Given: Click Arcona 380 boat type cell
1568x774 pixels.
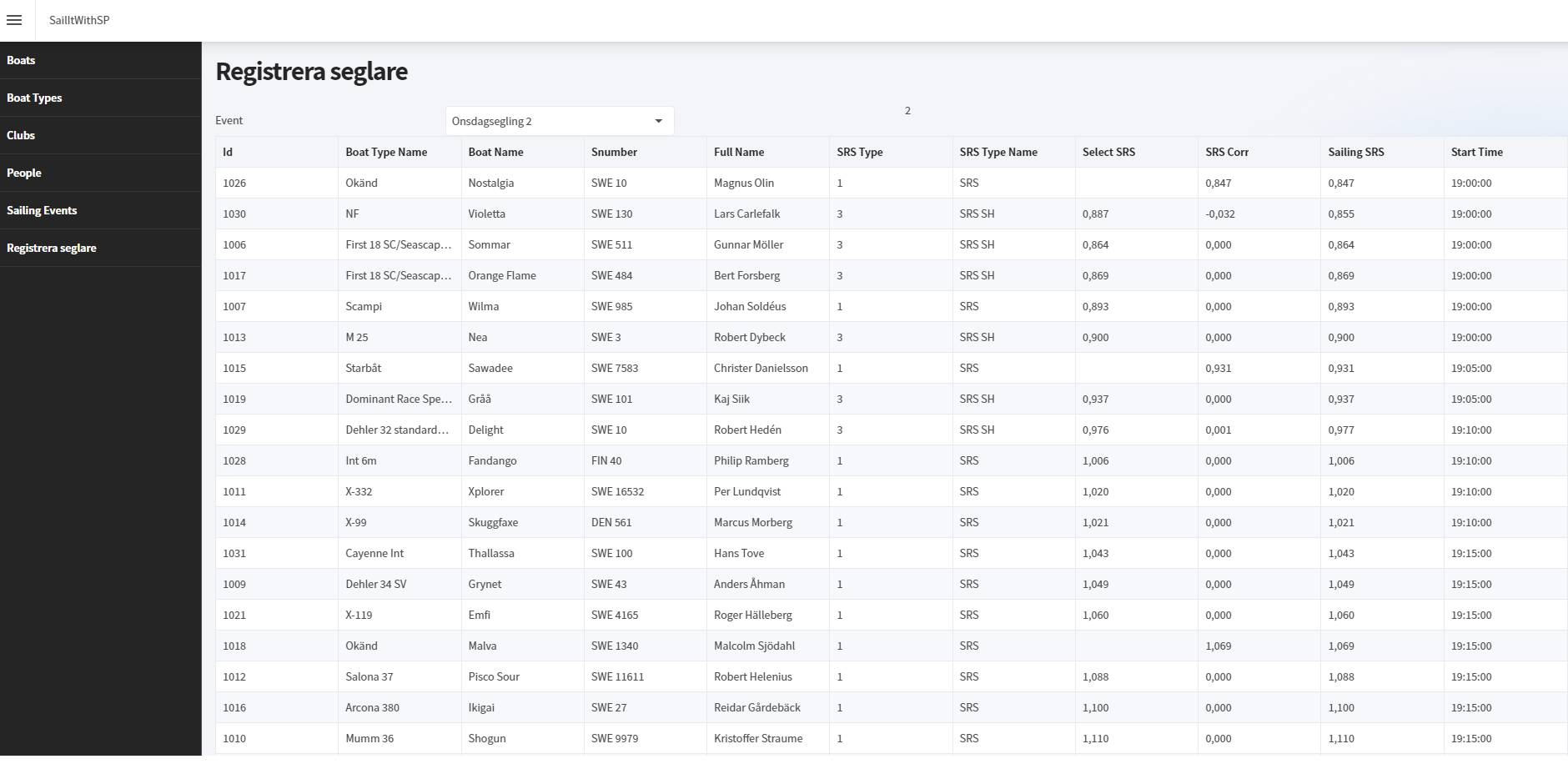Looking at the screenshot, I should [x=400, y=707].
